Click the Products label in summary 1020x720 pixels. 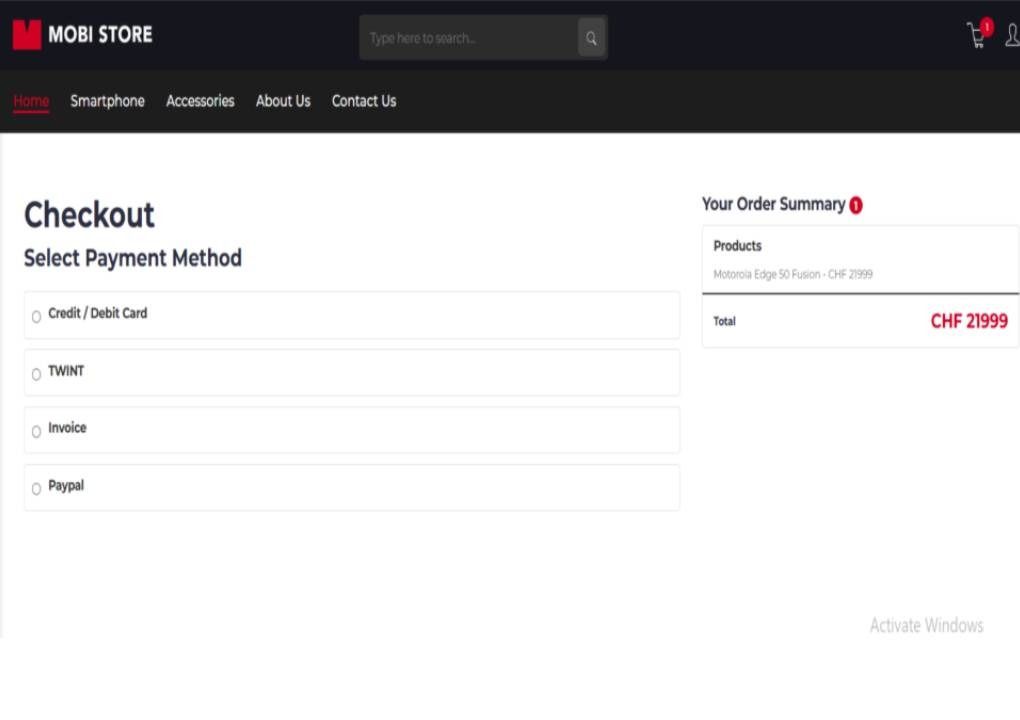coord(738,247)
